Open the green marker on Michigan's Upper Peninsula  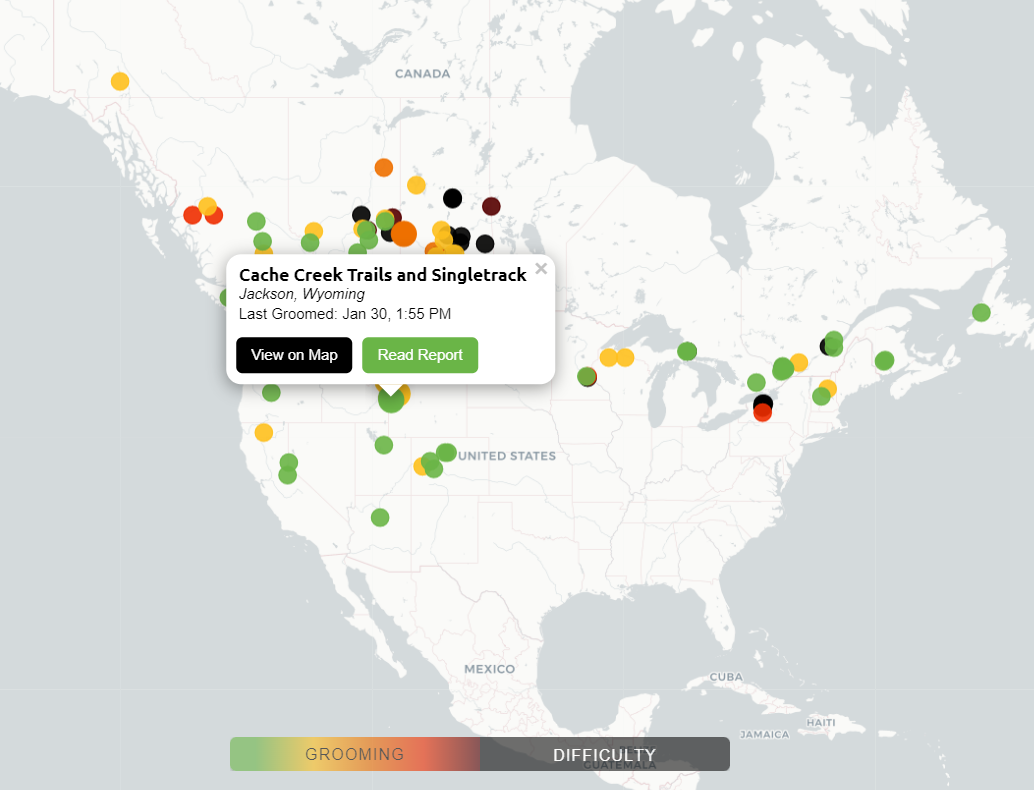[x=687, y=351]
